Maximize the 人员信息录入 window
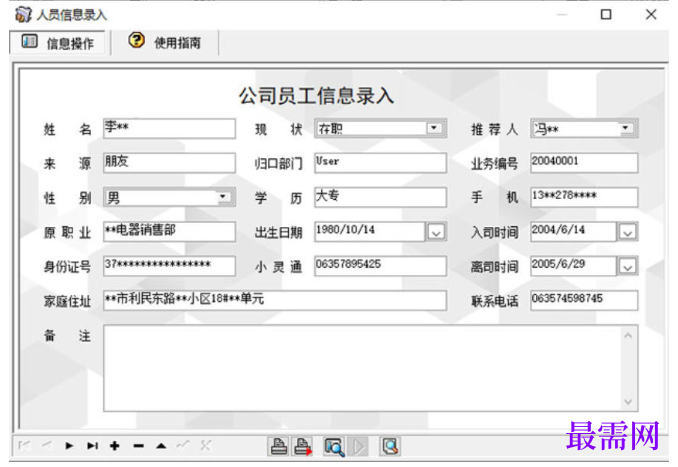The height and width of the screenshot is (467, 678). point(606,14)
